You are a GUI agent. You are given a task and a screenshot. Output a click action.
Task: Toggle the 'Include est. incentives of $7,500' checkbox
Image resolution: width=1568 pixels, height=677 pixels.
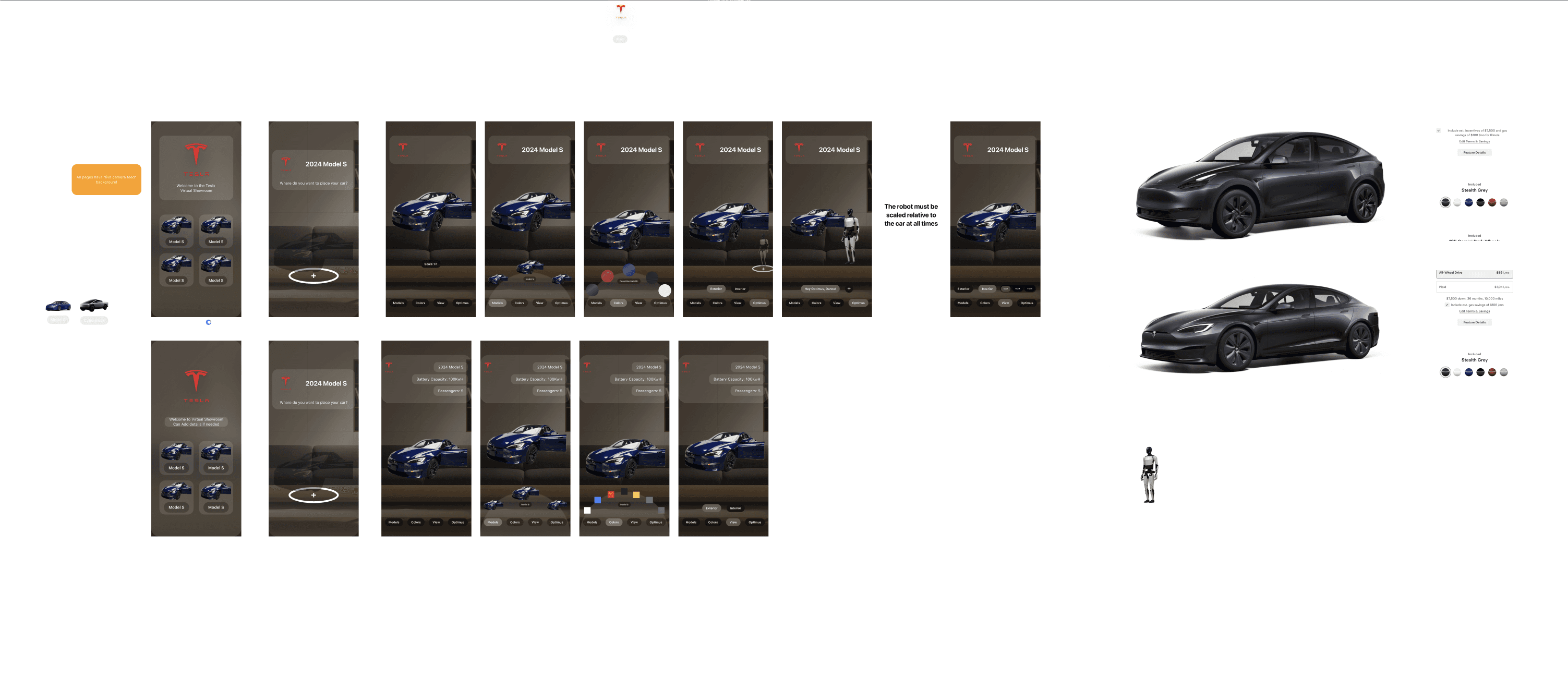point(1438,130)
